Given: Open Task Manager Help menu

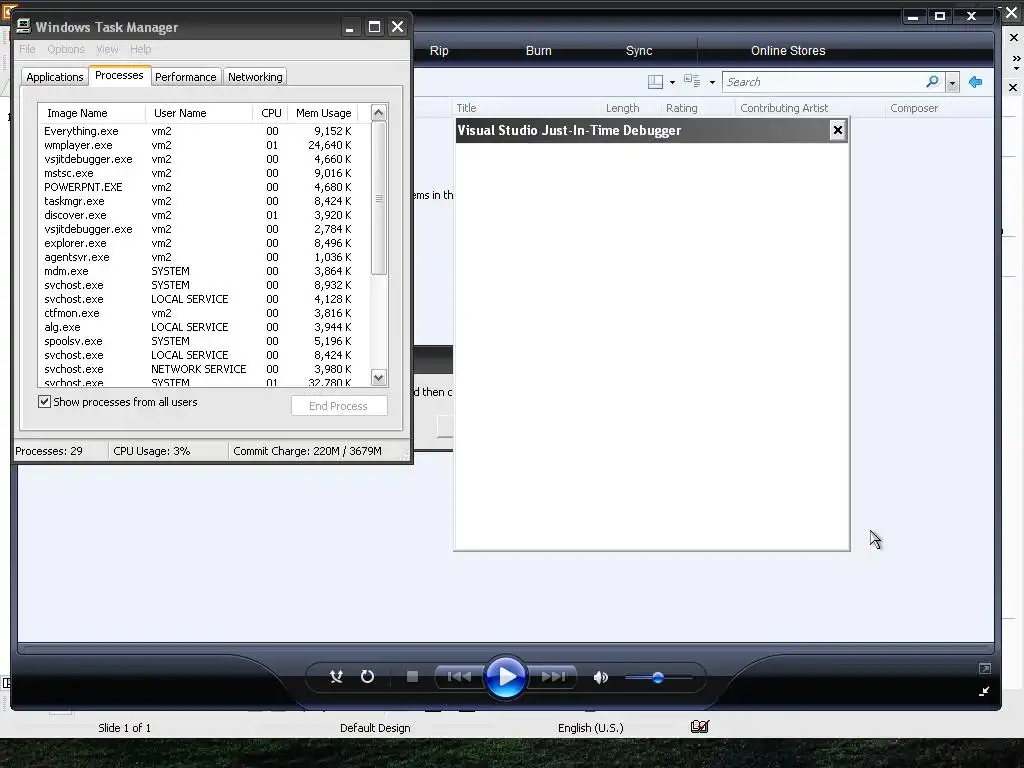Looking at the screenshot, I should click(140, 49).
